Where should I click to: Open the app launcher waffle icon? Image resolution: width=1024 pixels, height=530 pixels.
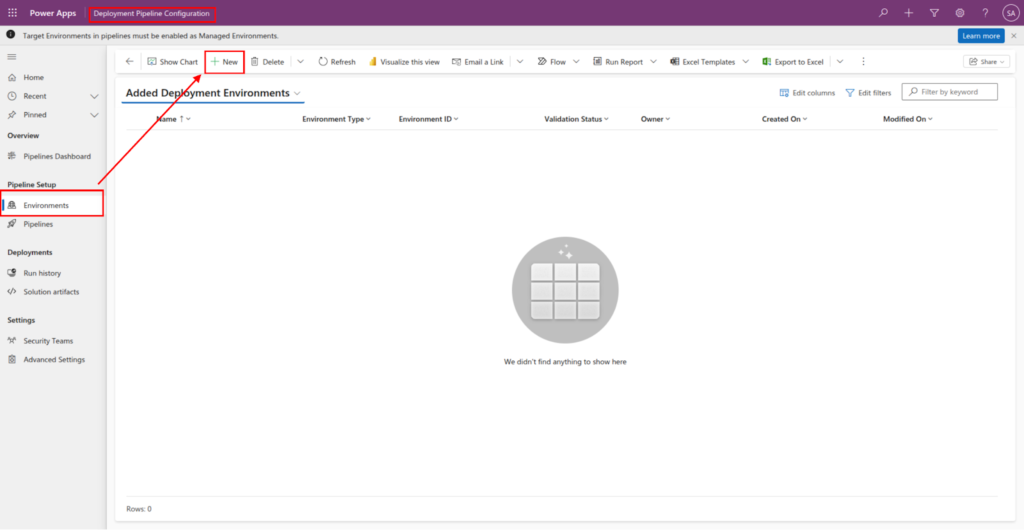[13, 13]
